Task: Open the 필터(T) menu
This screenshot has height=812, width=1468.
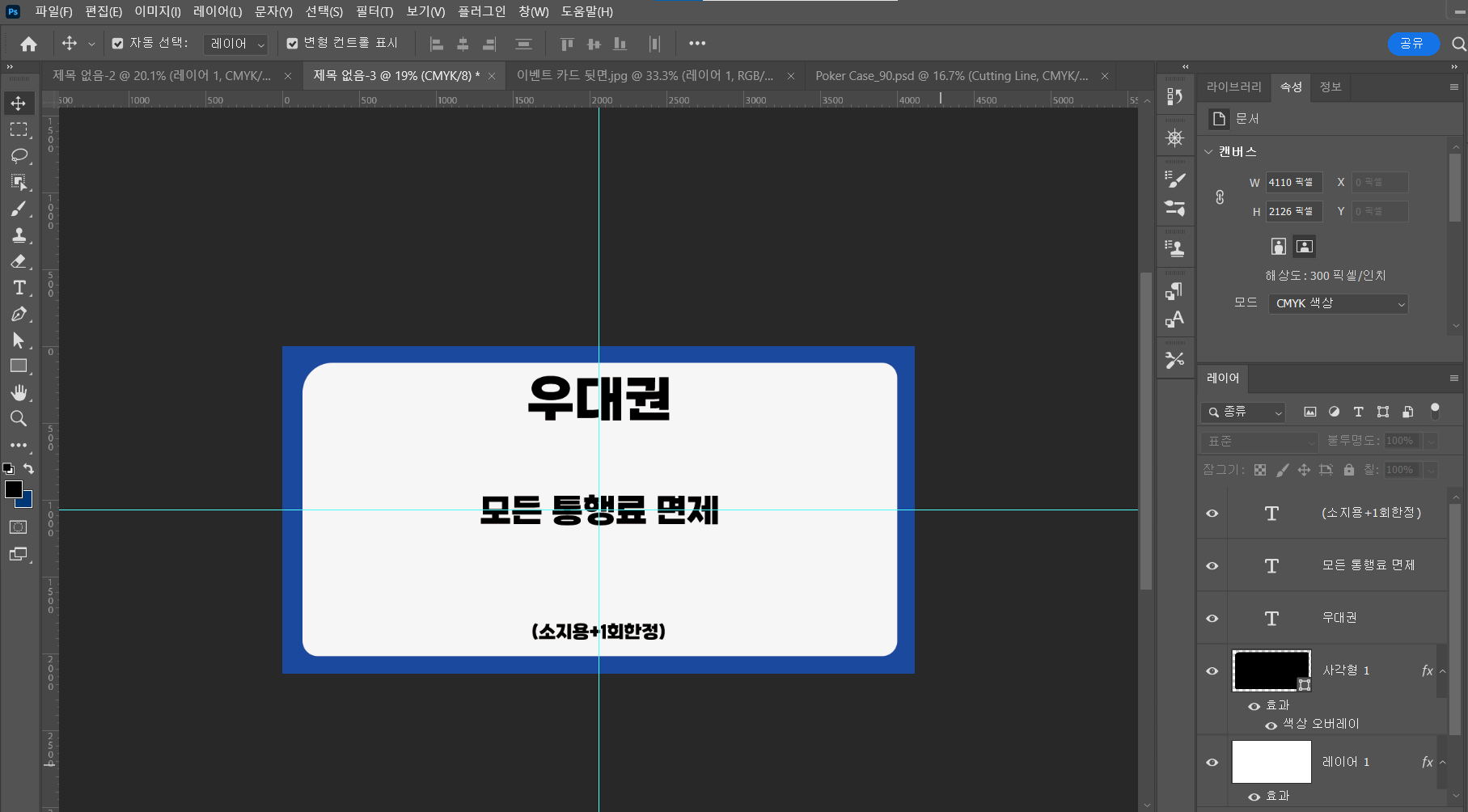Action: pyautogui.click(x=374, y=11)
